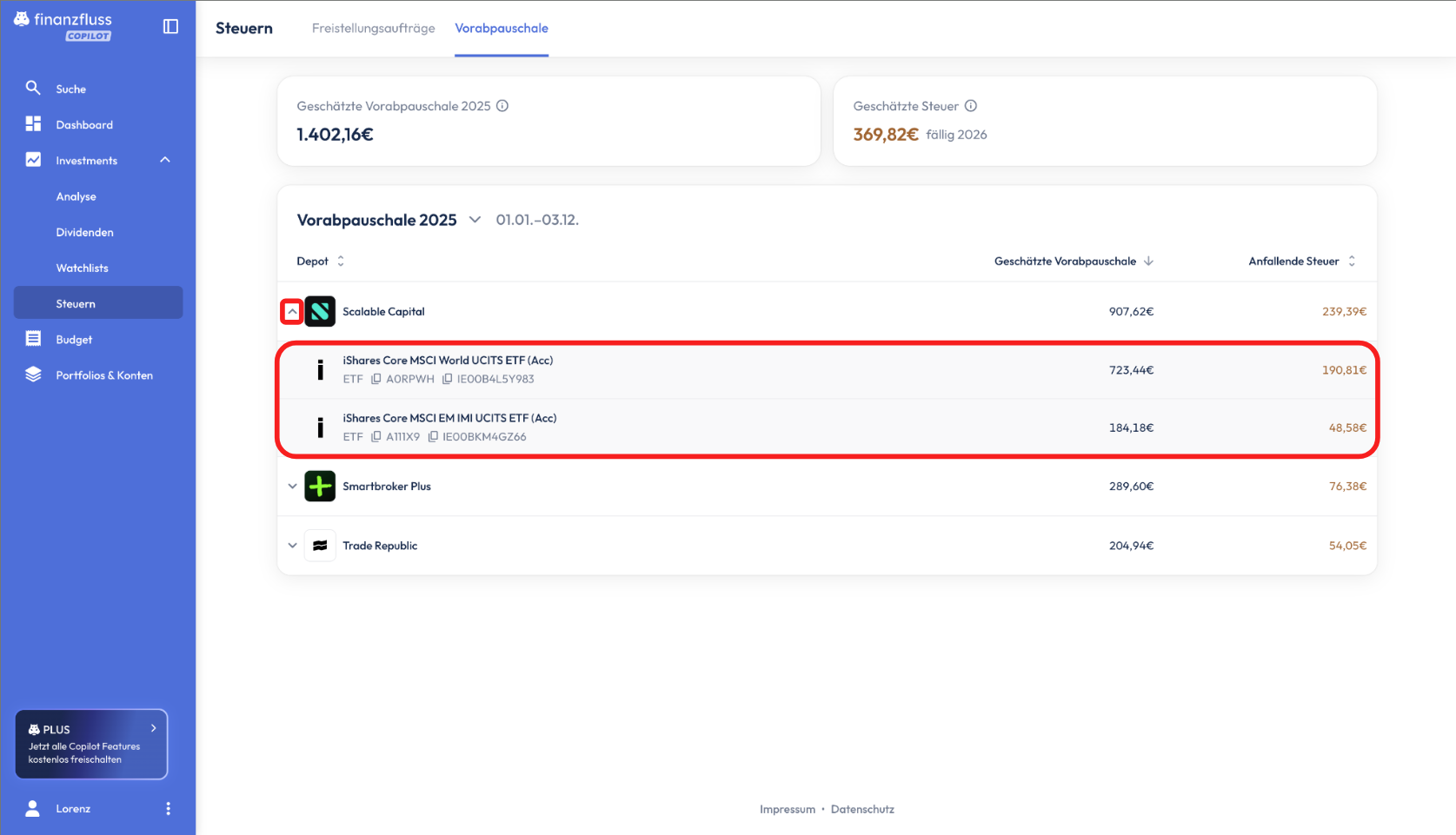Switch to the Freistellungsaufträge tab
The image size is (1456, 835).
(373, 28)
